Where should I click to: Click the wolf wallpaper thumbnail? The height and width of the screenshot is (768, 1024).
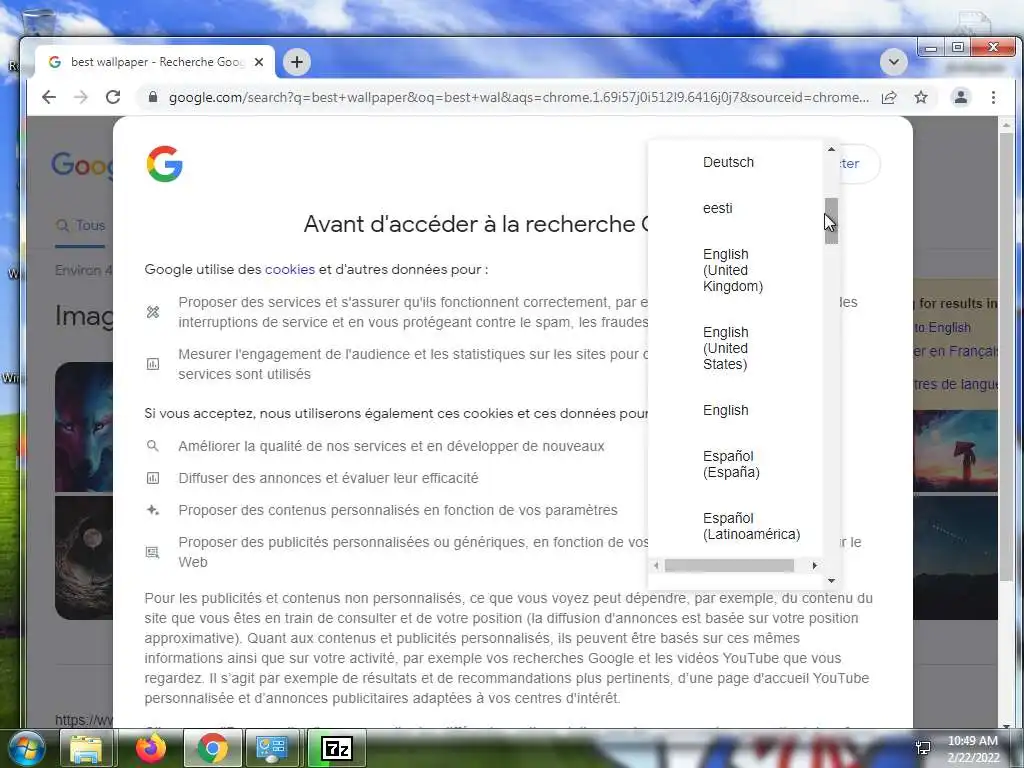pos(84,426)
